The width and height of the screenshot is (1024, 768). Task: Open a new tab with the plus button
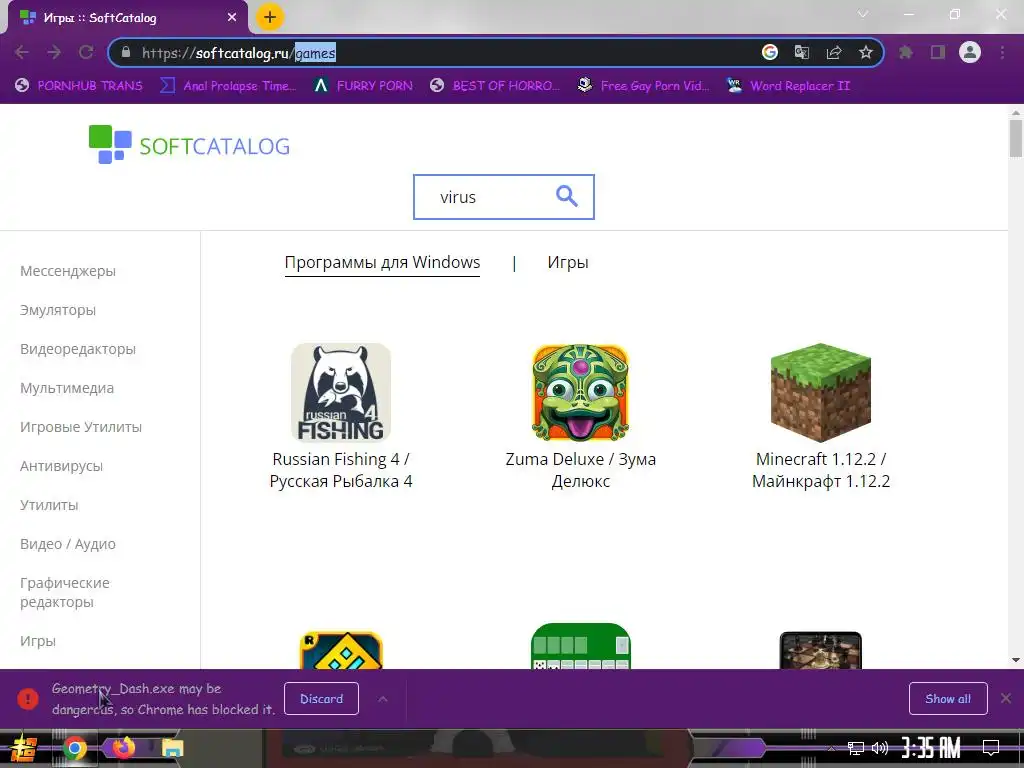270,18
